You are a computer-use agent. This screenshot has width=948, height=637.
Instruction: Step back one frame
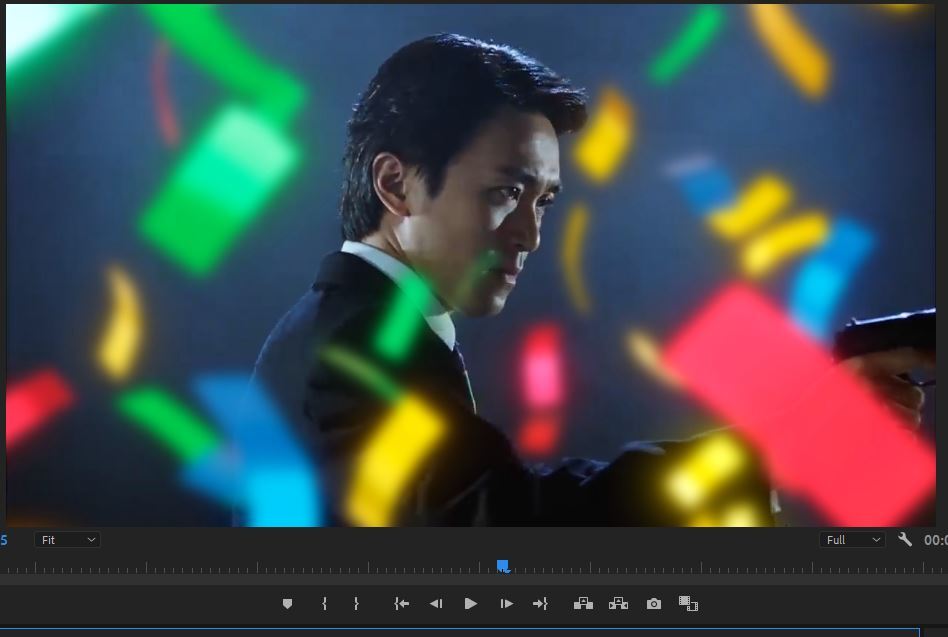pyautogui.click(x=436, y=603)
